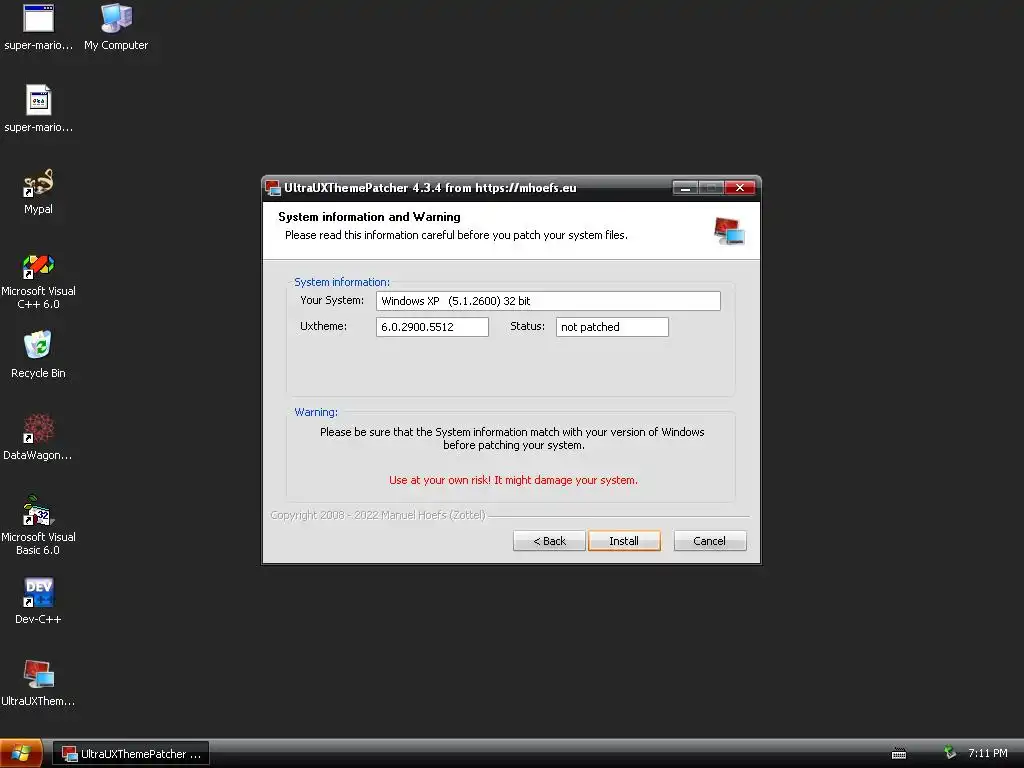The width and height of the screenshot is (1024, 768).
Task: Click UltraUXThemePatcher taskbar button
Action: point(131,754)
